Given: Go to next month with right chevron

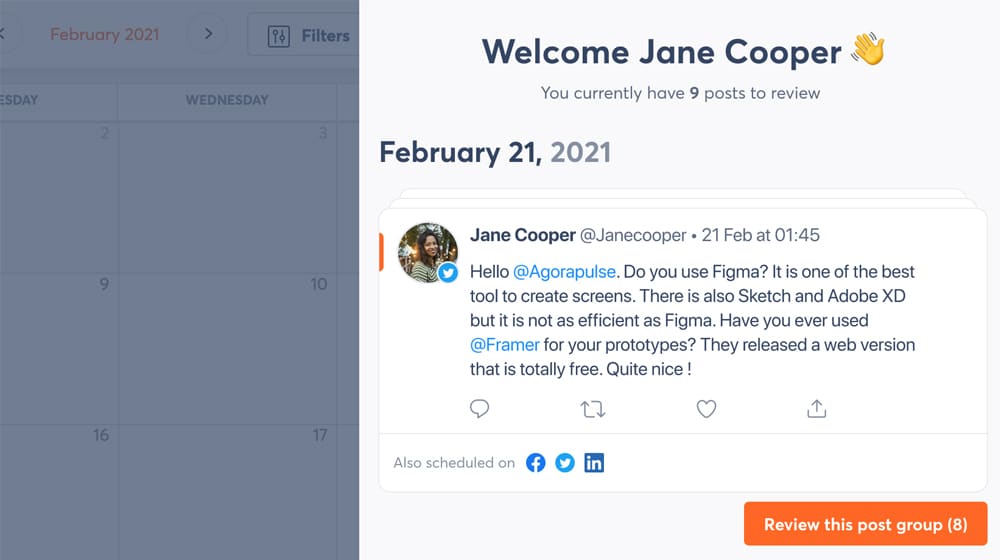Looking at the screenshot, I should [208, 34].
